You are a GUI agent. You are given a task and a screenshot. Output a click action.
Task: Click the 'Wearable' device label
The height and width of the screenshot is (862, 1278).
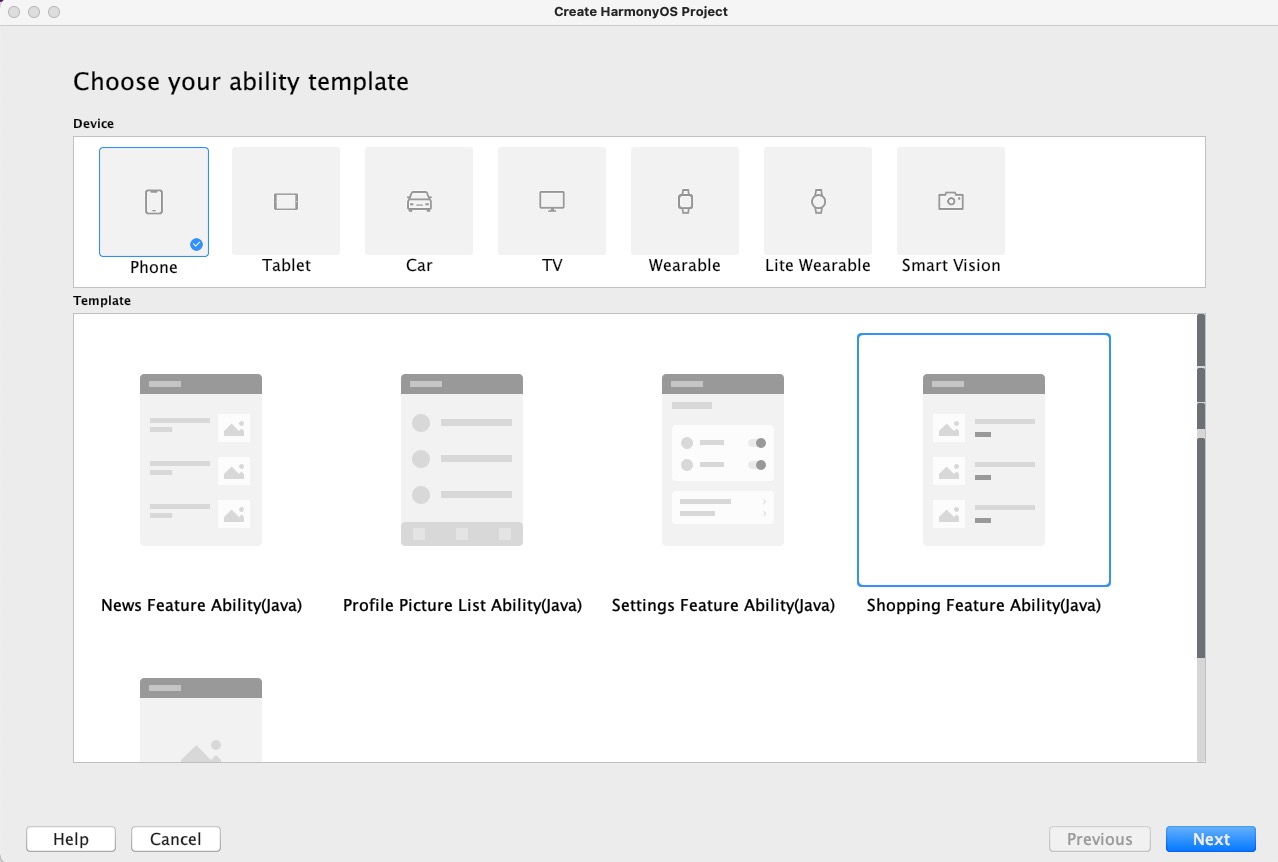[685, 265]
